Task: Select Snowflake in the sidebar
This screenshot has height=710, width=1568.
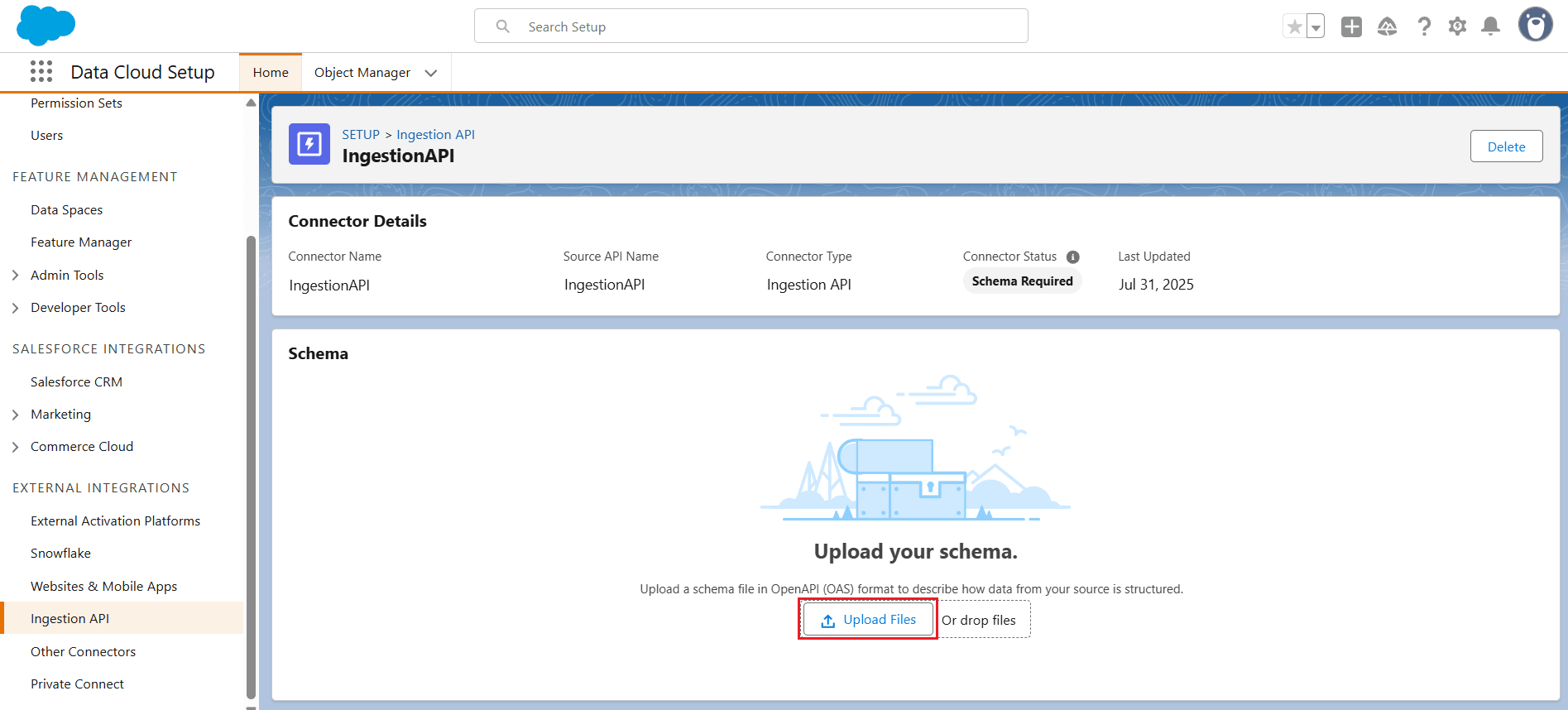Action: pos(60,554)
